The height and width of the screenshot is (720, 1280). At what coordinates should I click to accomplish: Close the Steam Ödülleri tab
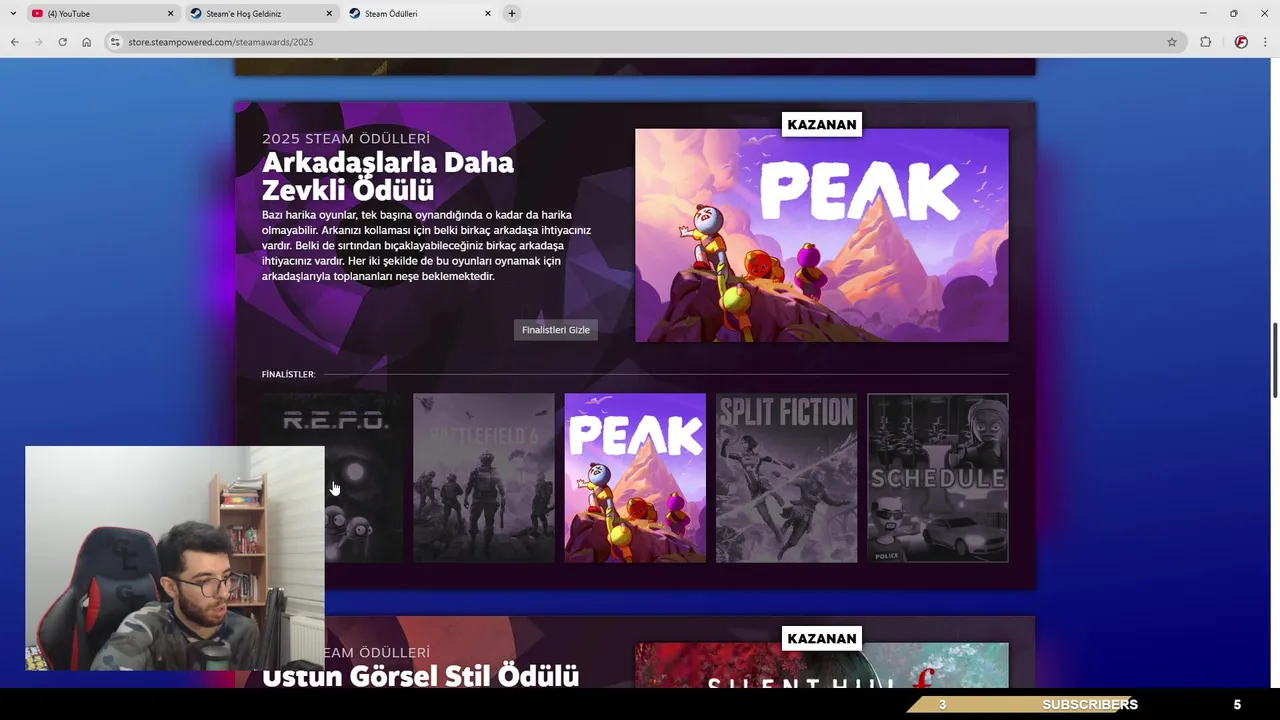coord(488,13)
